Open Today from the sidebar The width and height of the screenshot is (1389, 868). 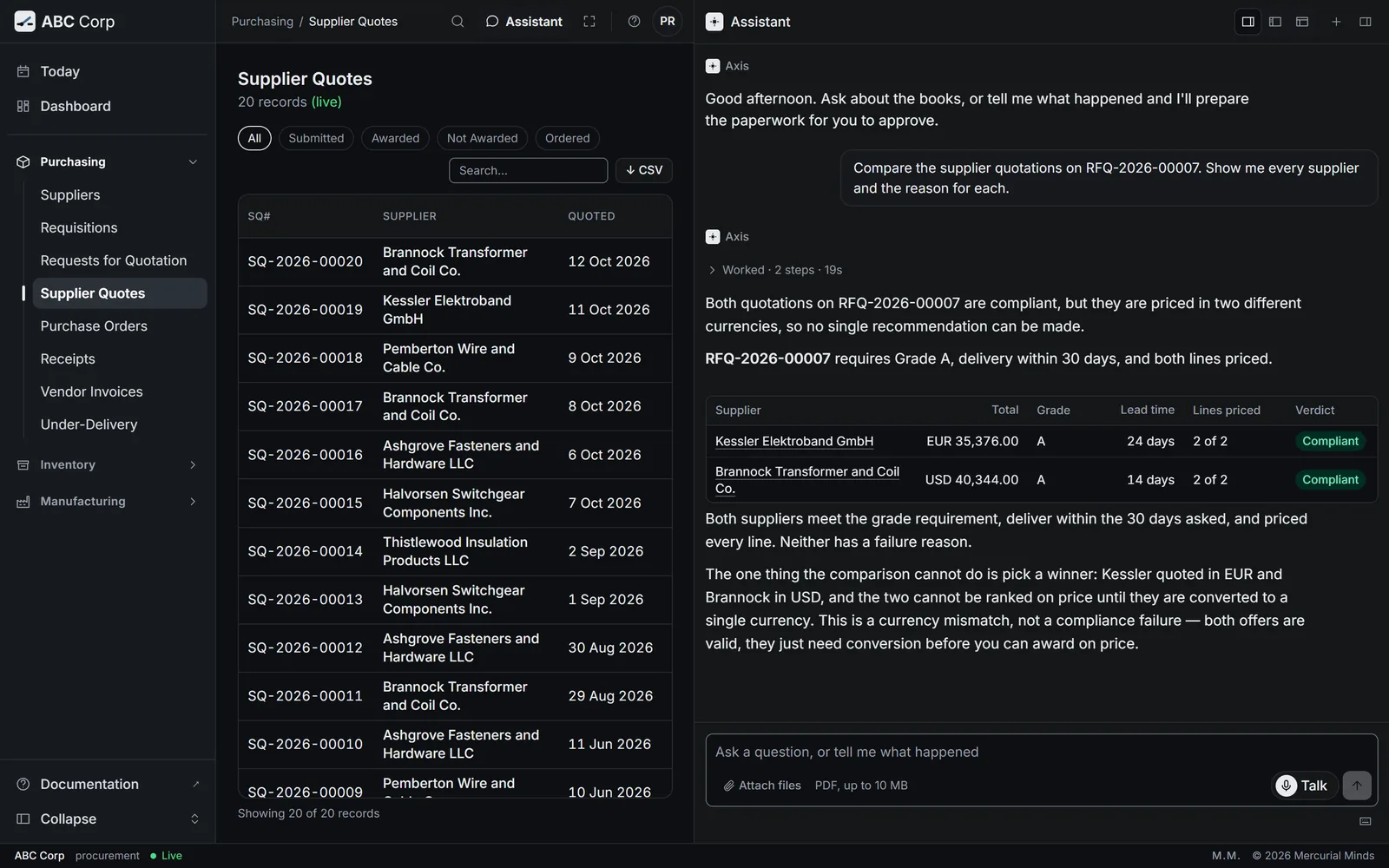108,71
